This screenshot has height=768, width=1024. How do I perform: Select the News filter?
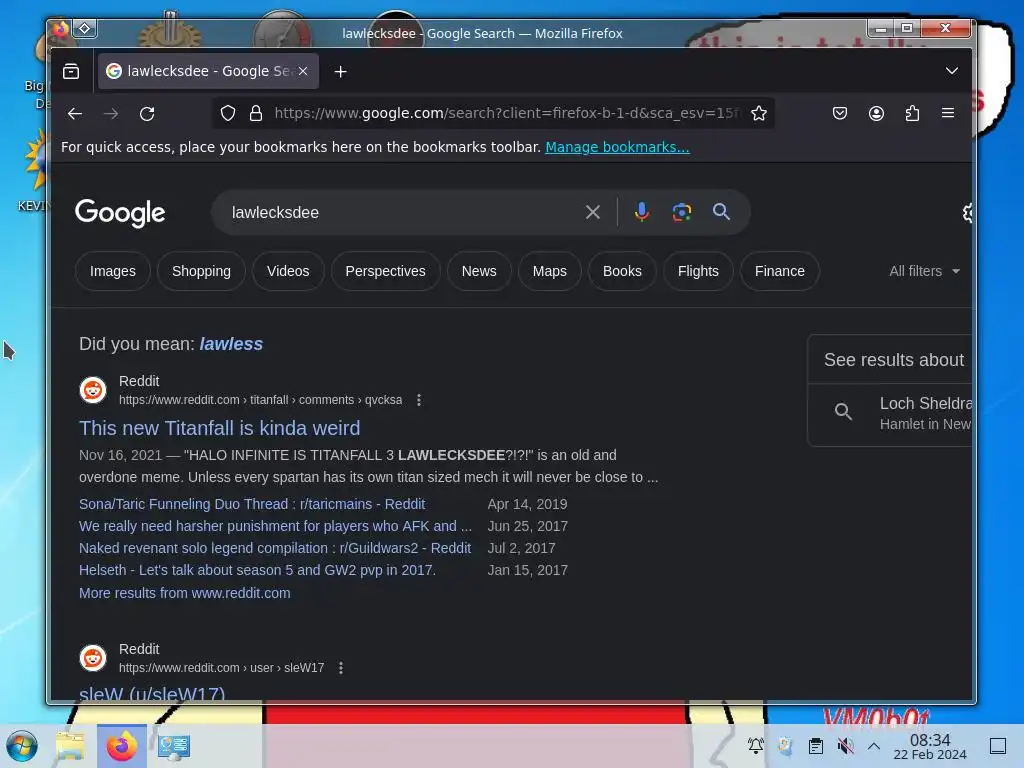point(479,271)
